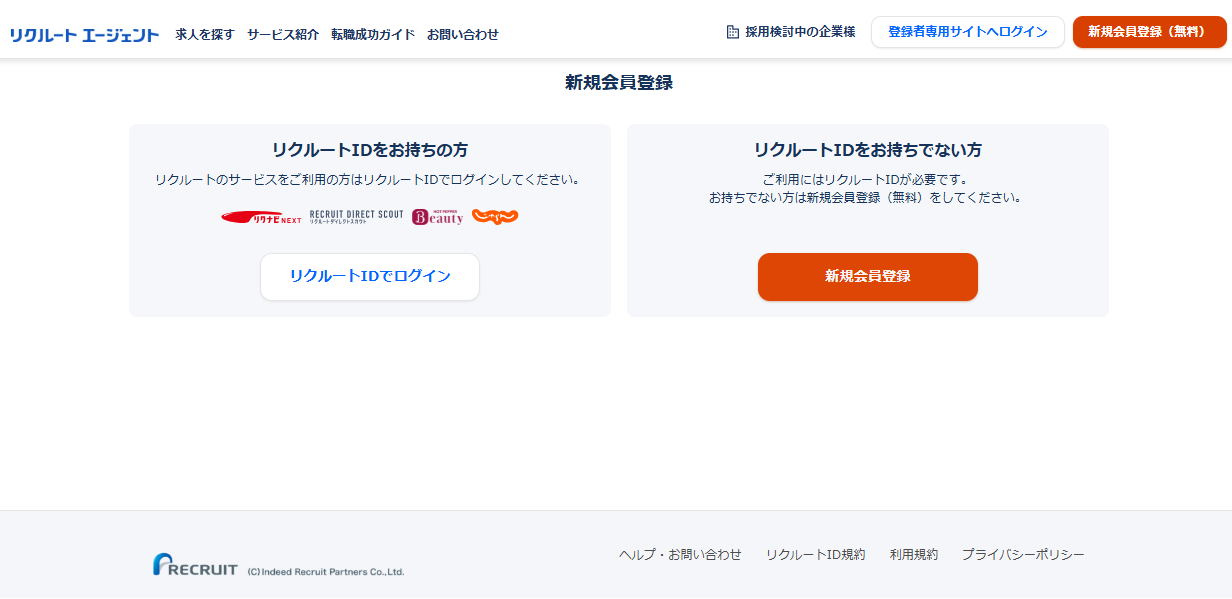The width and height of the screenshot is (1232, 599).
Task: Click heading リクルートIDをお持ちでない方
Action: 868,150
